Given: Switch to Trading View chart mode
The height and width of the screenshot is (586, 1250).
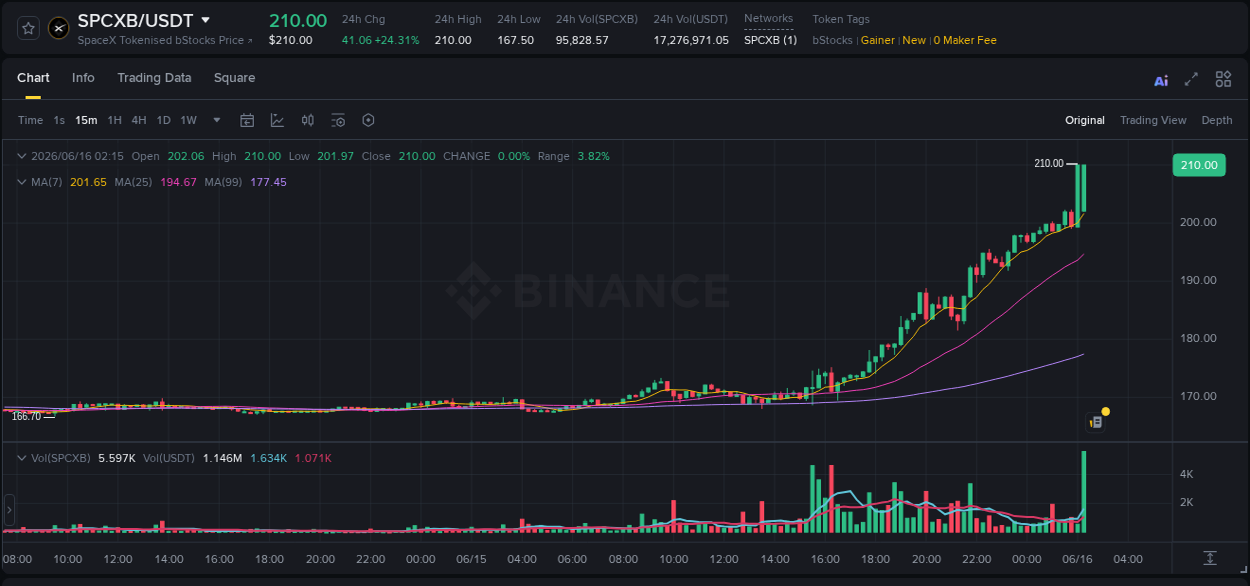Looking at the screenshot, I should click(1153, 120).
